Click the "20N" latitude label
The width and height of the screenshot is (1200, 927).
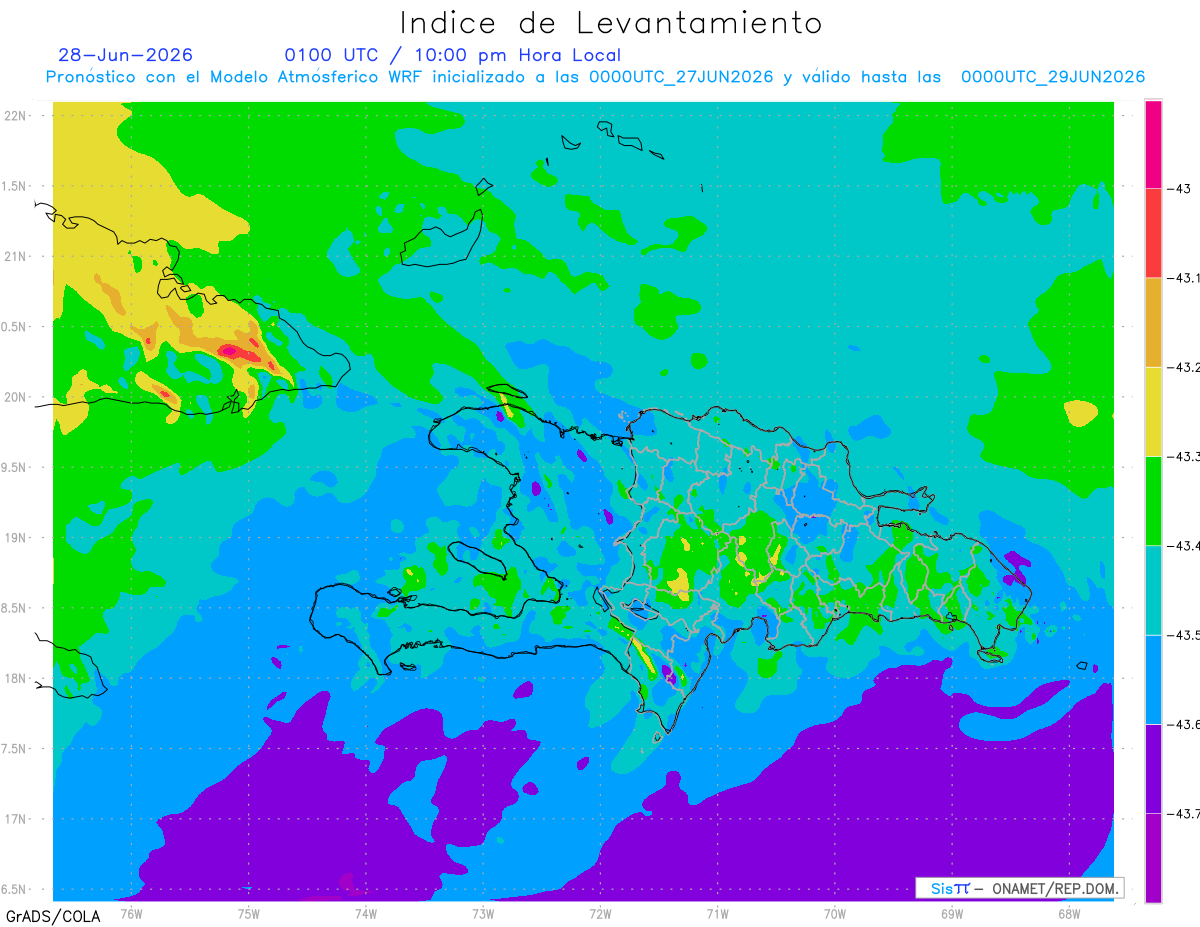(x=16, y=397)
